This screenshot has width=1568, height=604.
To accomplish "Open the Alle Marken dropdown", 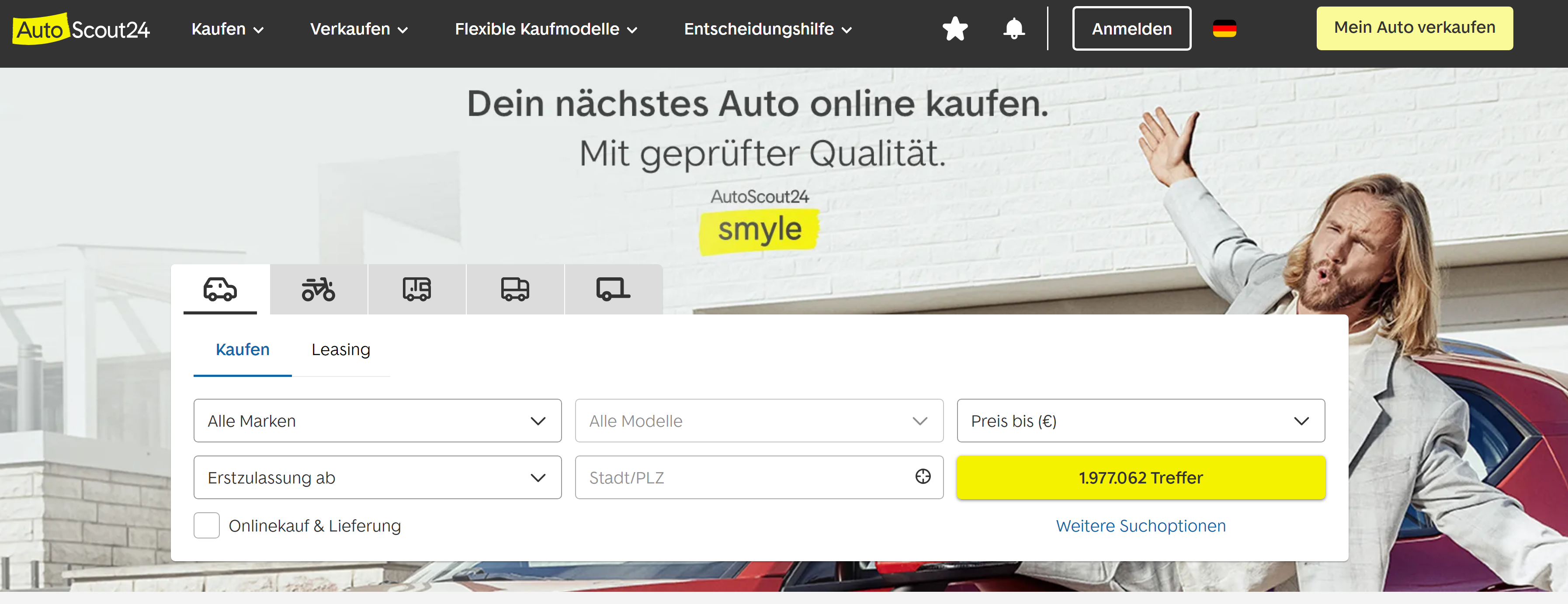I will 378,421.
